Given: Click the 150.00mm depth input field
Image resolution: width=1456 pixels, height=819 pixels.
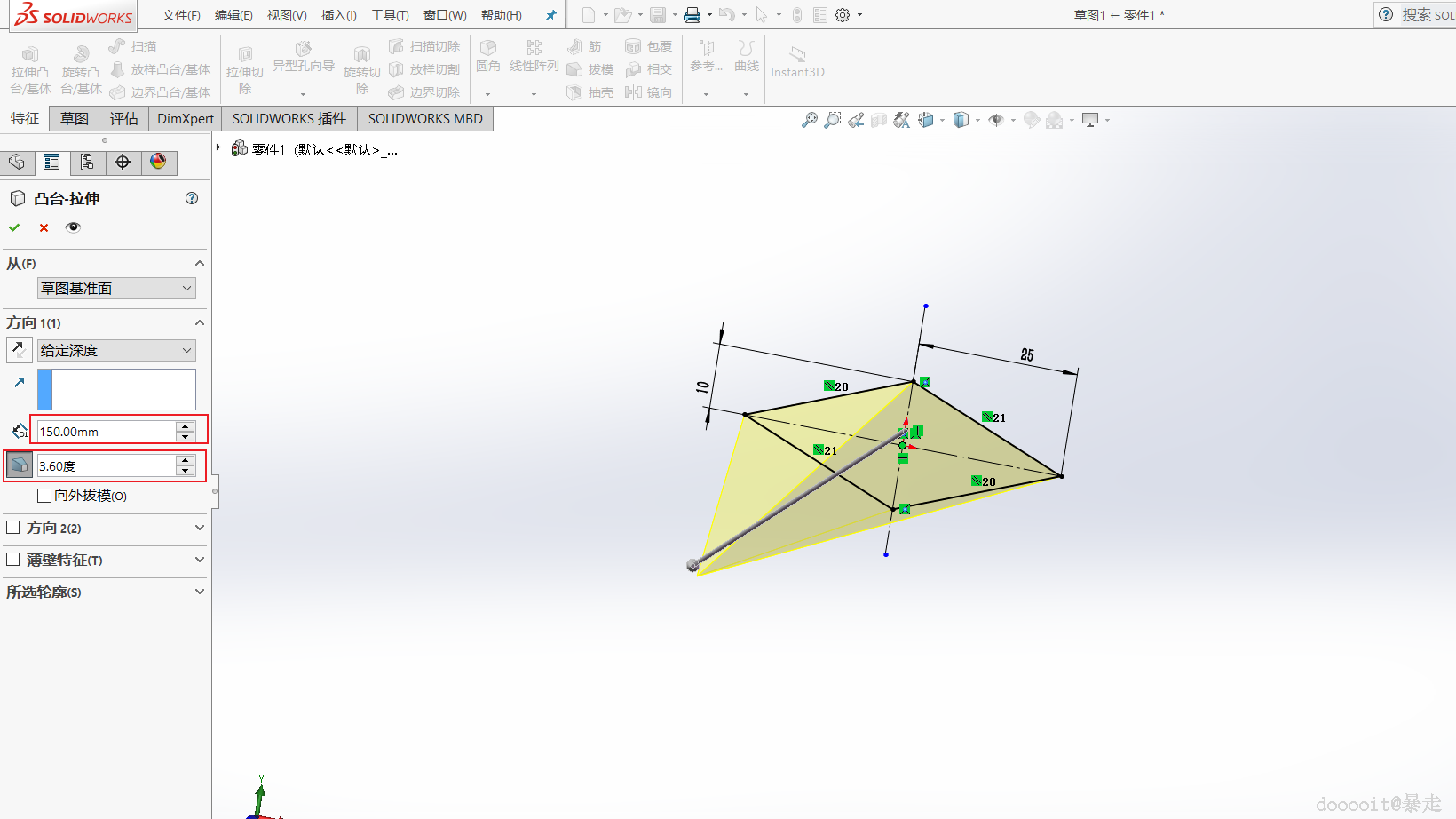Looking at the screenshot, I should 106,432.
